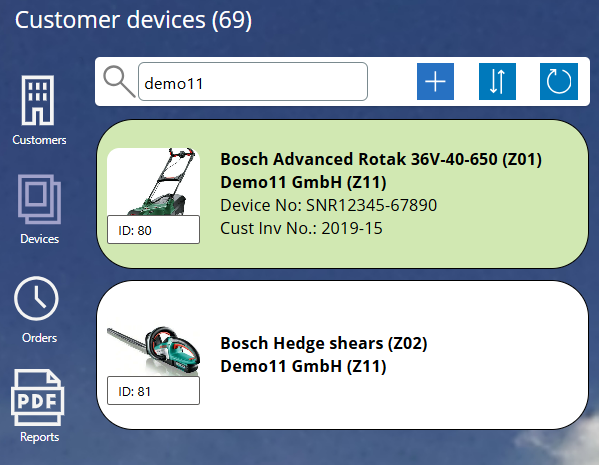Image resolution: width=599 pixels, height=465 pixels.
Task: Select the Bosch lawn mower thumbnail
Action: 153,181
